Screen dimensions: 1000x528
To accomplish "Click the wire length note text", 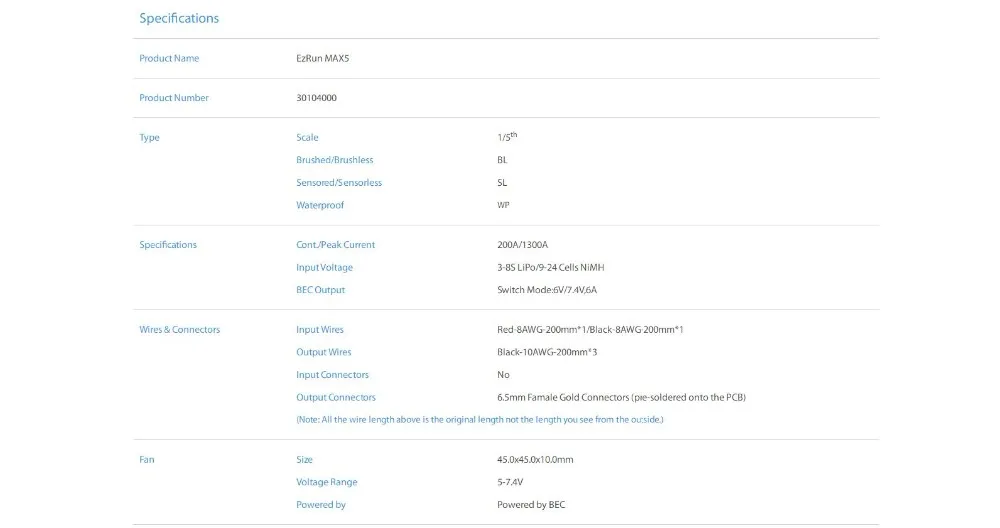I will [480, 420].
